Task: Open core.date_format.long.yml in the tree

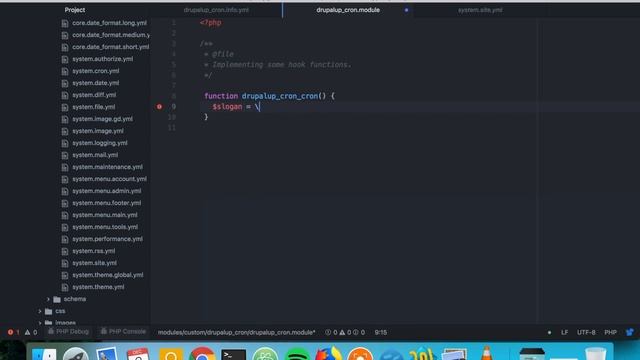Action: [109, 23]
